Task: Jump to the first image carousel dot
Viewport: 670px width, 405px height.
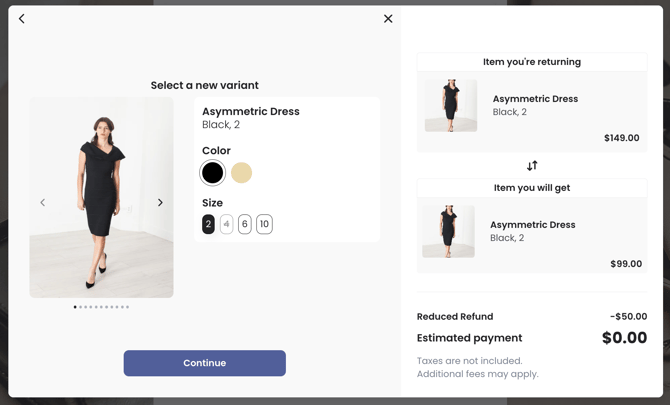Action: [x=75, y=307]
